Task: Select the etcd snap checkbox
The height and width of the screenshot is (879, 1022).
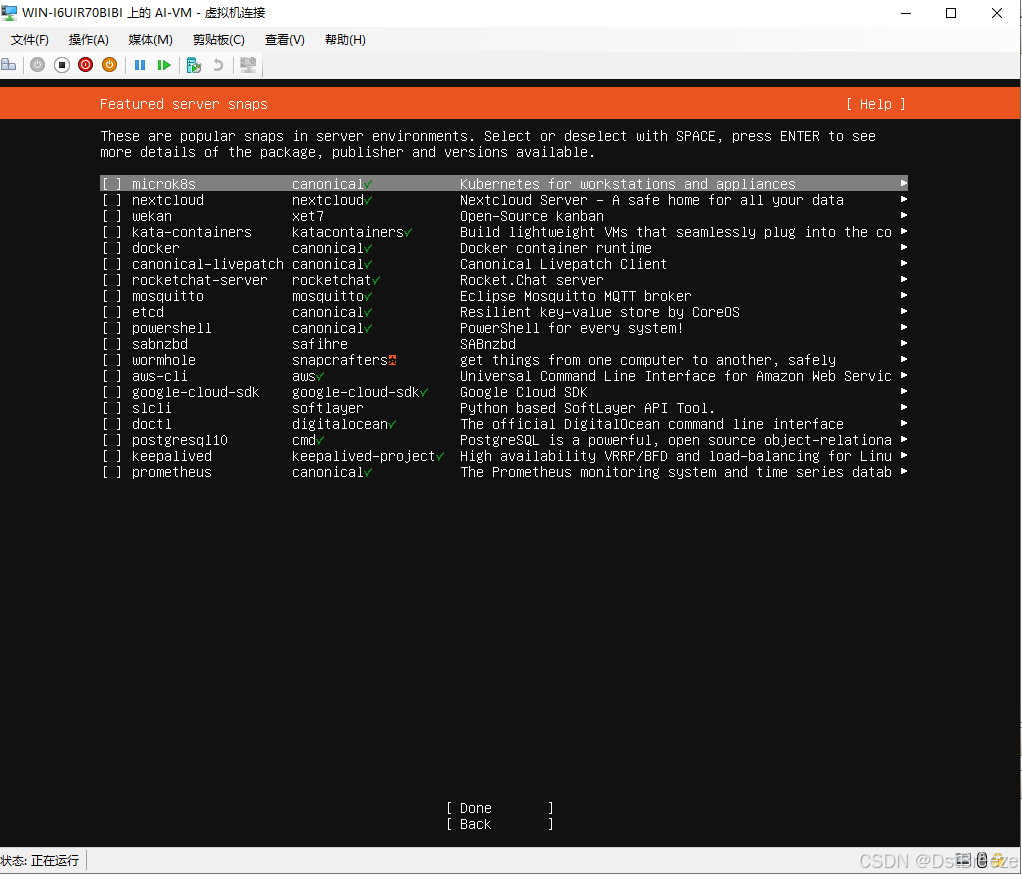Action: (x=111, y=311)
